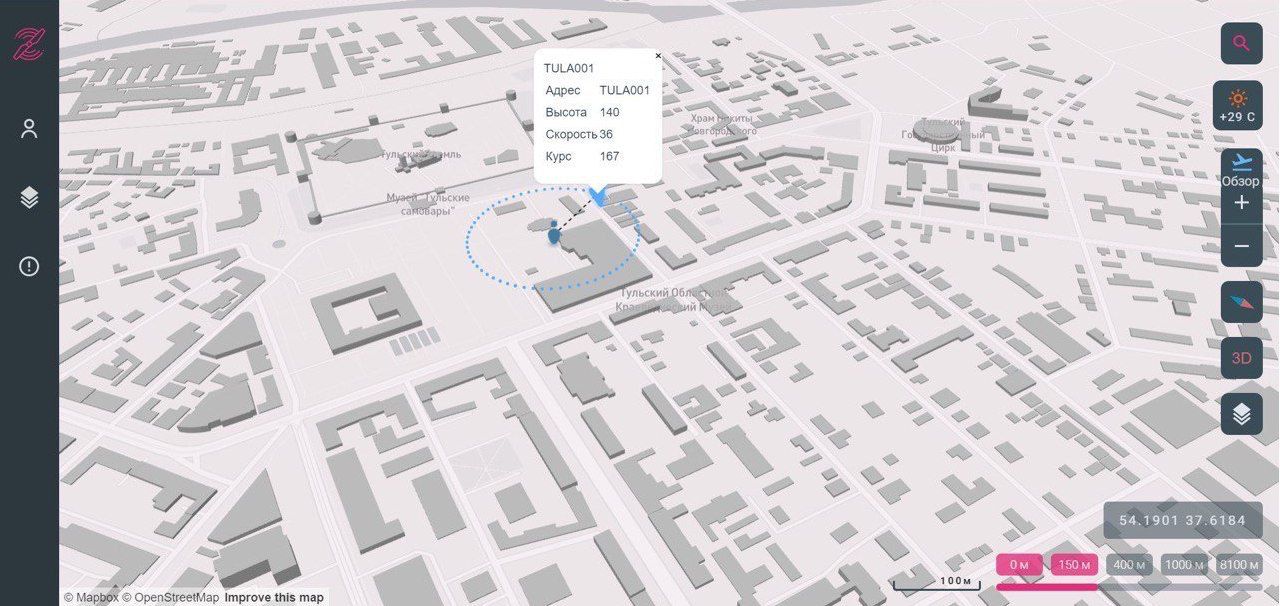The height and width of the screenshot is (606, 1280).
Task: Open the user profile icon
Action: [x=29, y=129]
